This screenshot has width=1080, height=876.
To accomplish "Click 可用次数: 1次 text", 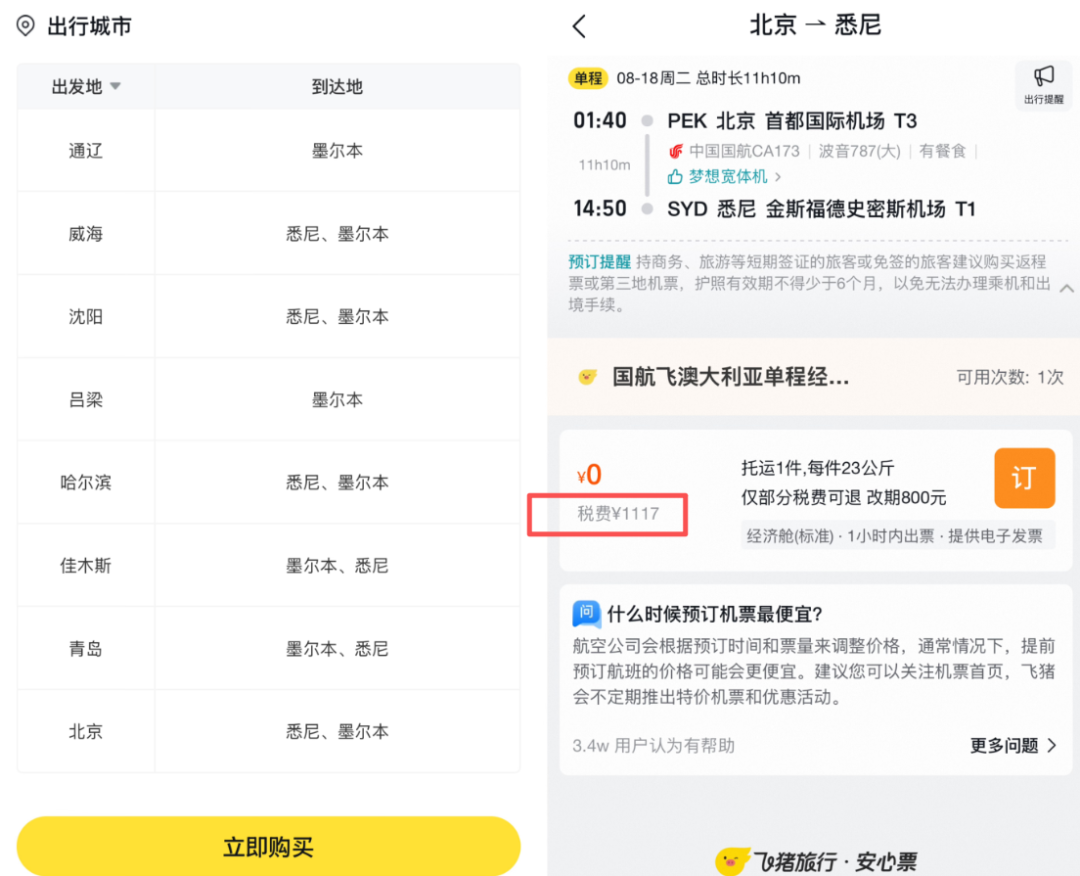I will tap(1010, 377).
